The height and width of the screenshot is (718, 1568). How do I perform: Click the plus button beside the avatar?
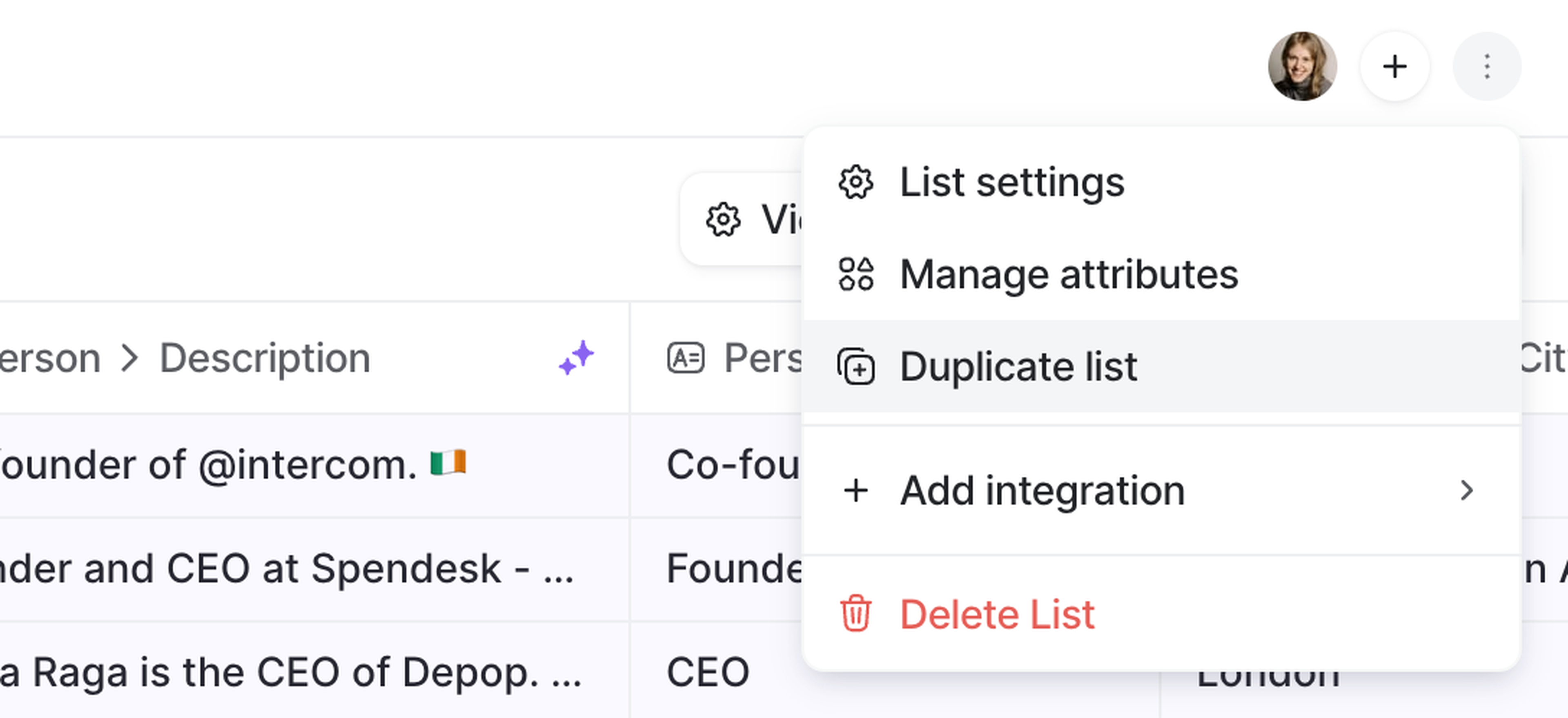pos(1394,67)
